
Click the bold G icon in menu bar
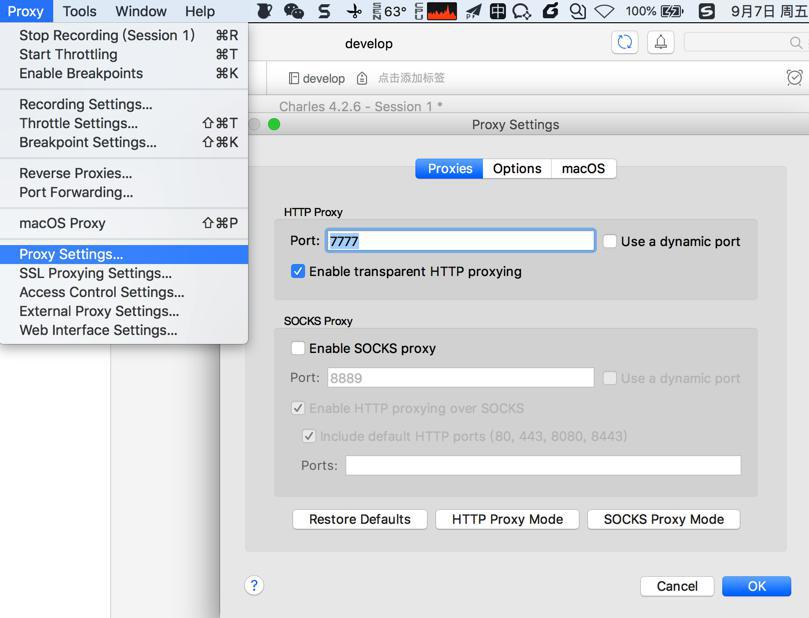click(550, 11)
